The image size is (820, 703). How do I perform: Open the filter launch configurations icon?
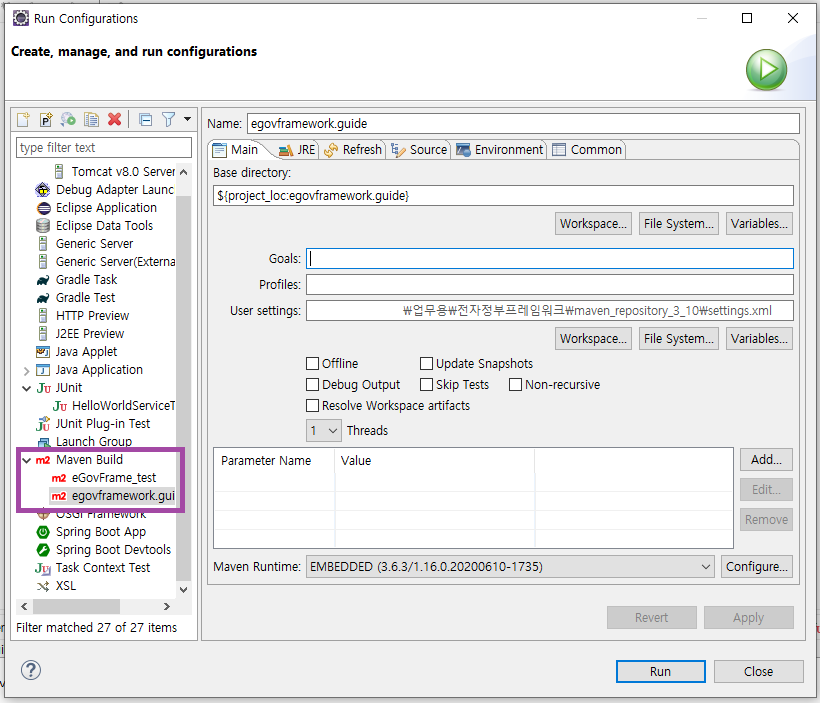tap(168, 120)
